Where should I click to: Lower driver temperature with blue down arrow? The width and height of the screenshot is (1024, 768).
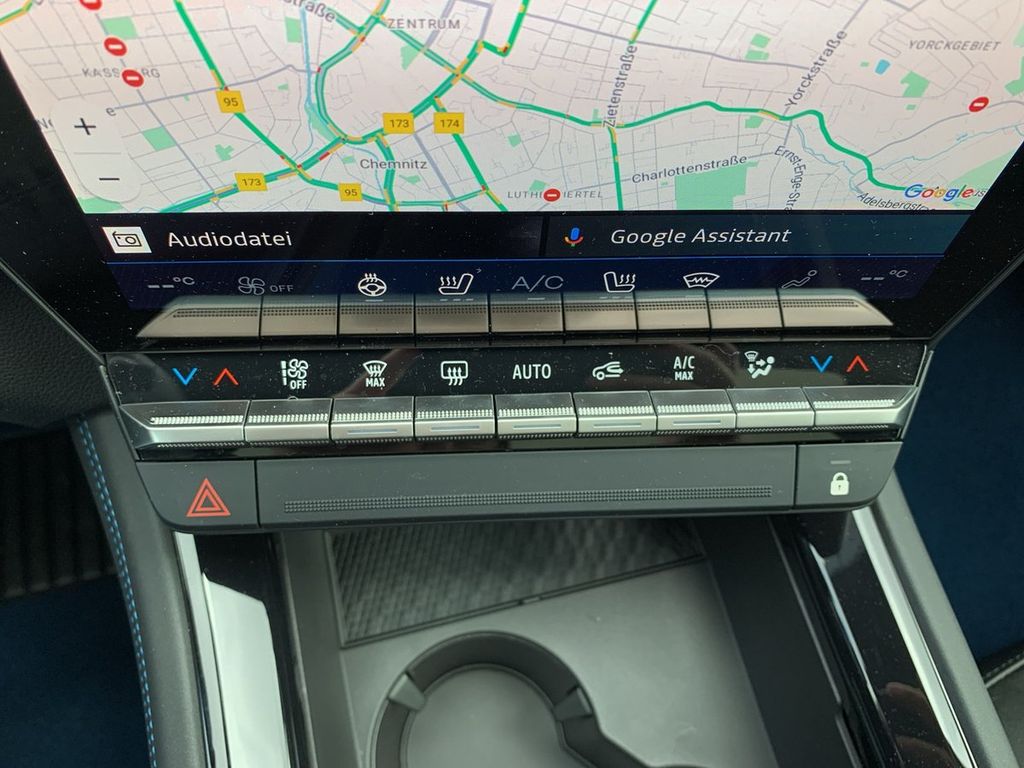[184, 376]
